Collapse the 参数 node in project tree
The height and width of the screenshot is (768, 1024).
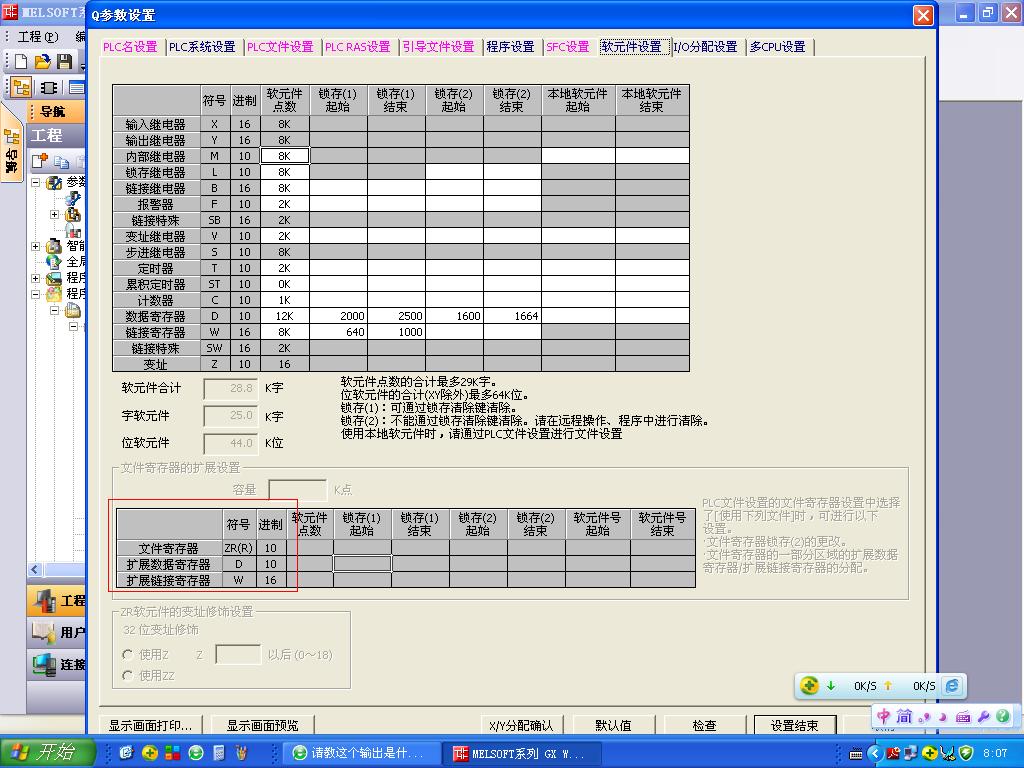[36, 182]
